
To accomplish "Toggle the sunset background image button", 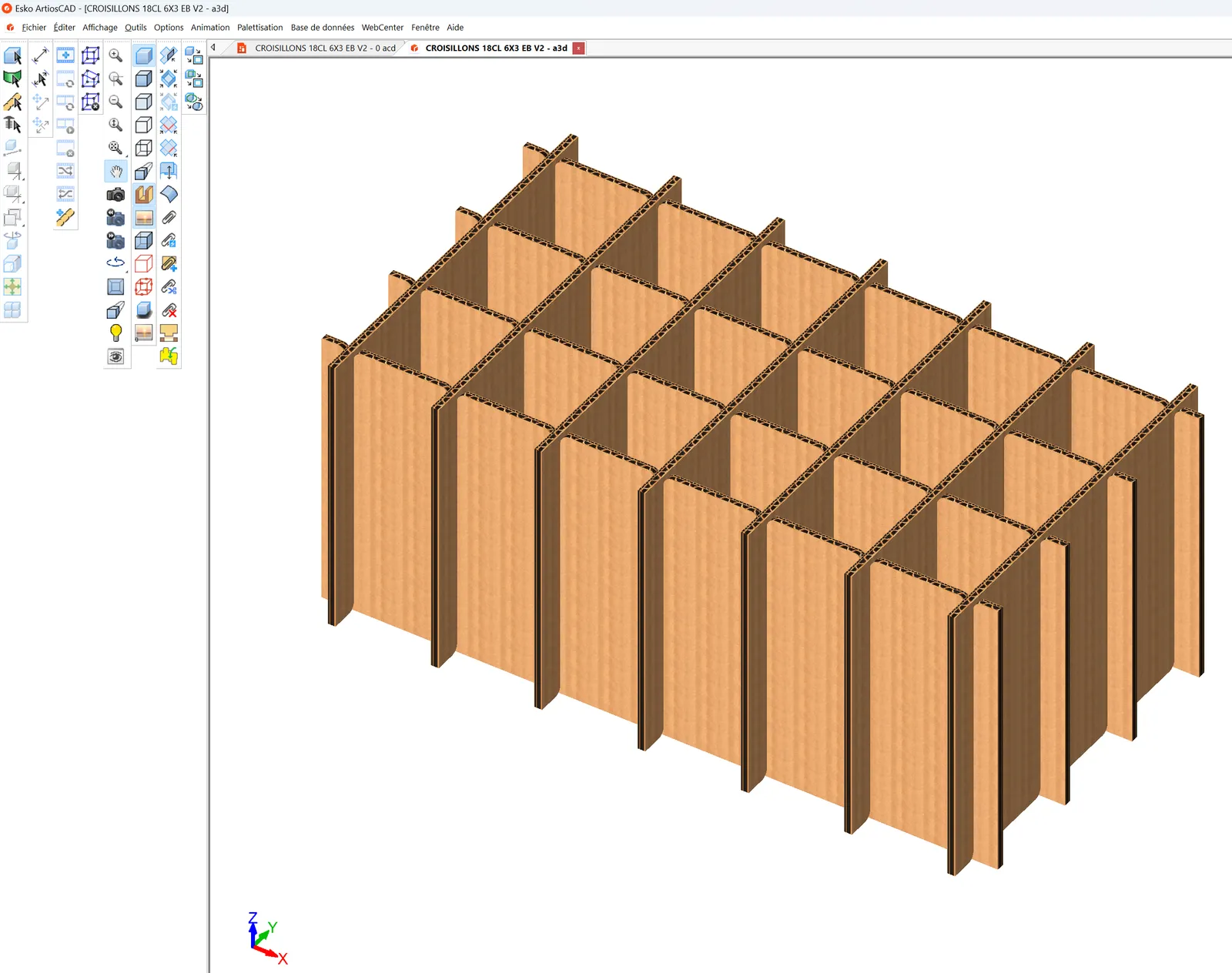I will tap(143, 218).
